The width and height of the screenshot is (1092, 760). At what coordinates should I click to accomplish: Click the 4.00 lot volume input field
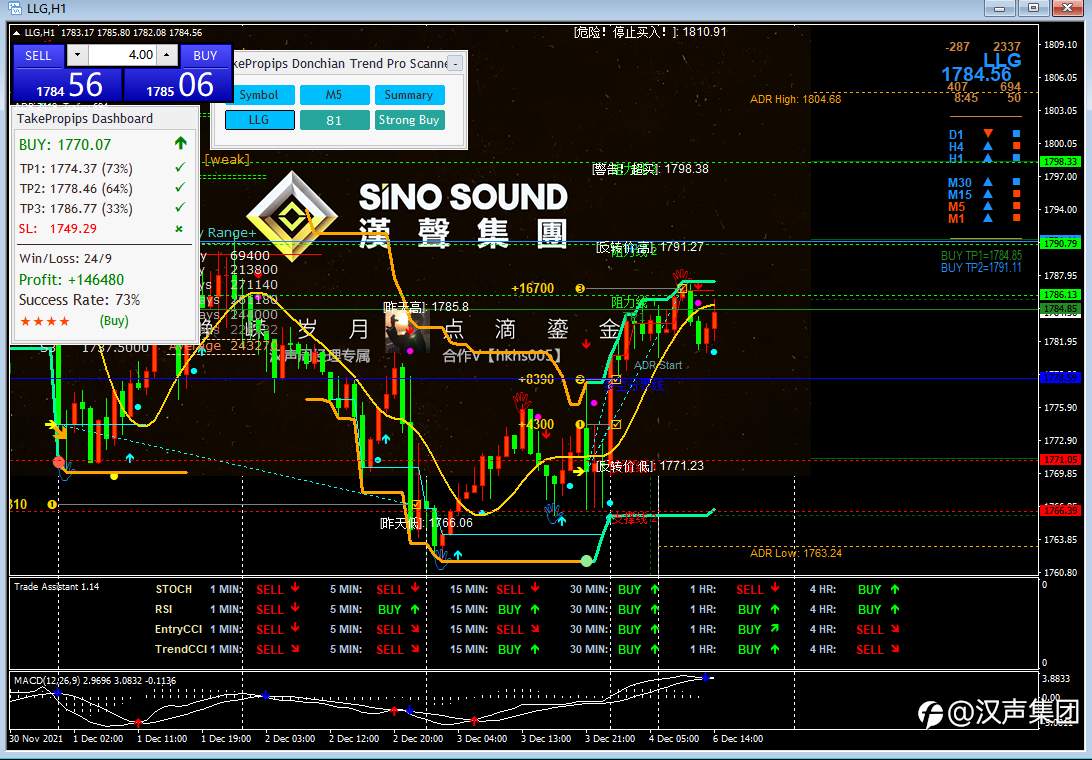tap(122, 55)
